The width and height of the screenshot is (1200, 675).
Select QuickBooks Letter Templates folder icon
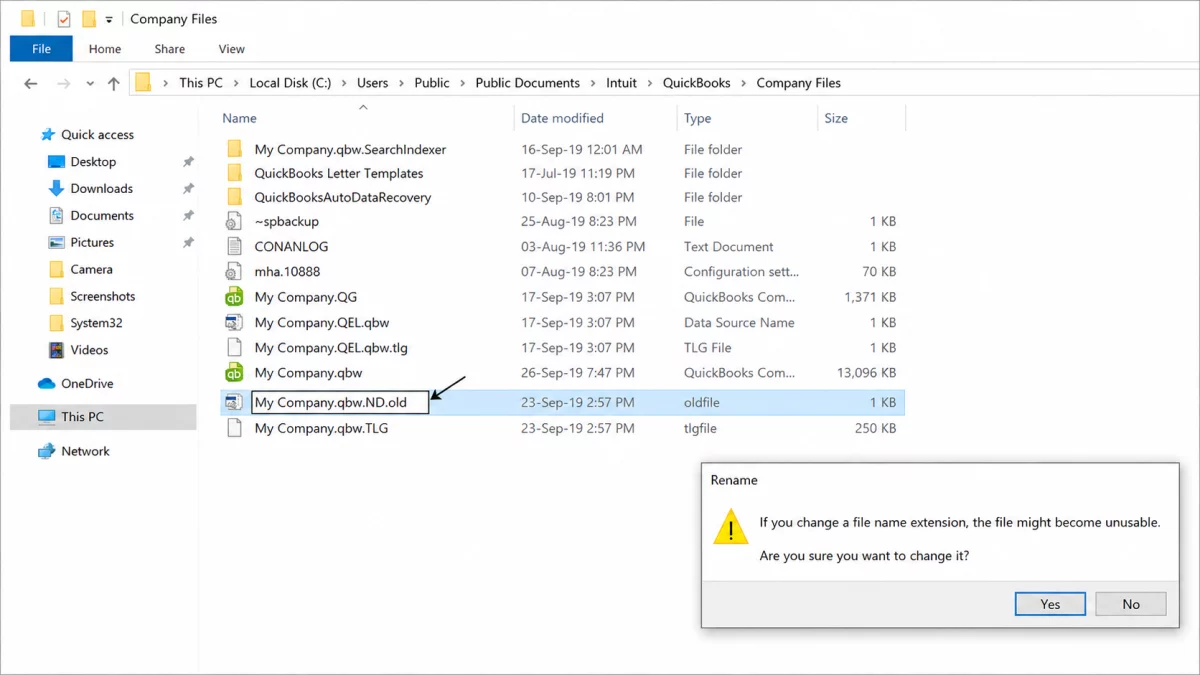234,173
